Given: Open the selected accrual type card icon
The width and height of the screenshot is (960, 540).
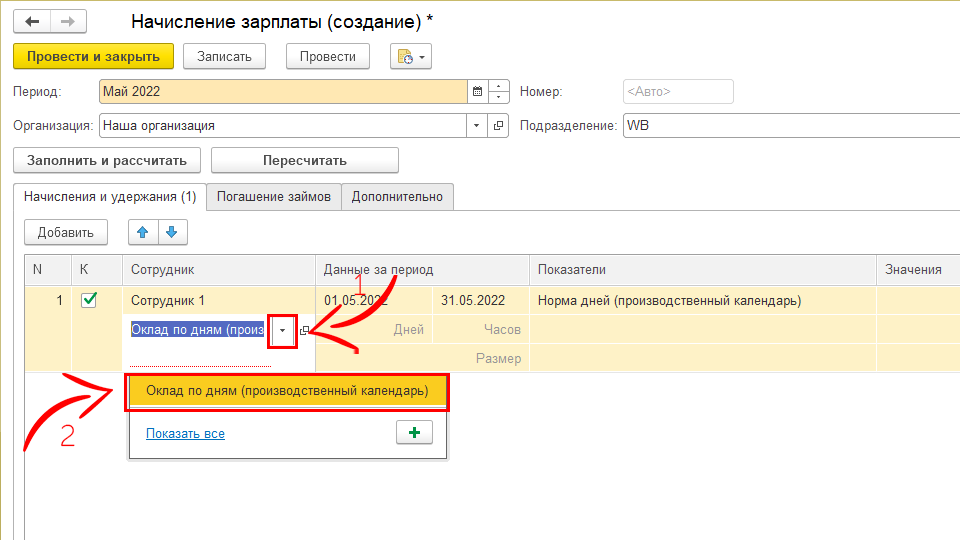Looking at the screenshot, I should point(304,330).
